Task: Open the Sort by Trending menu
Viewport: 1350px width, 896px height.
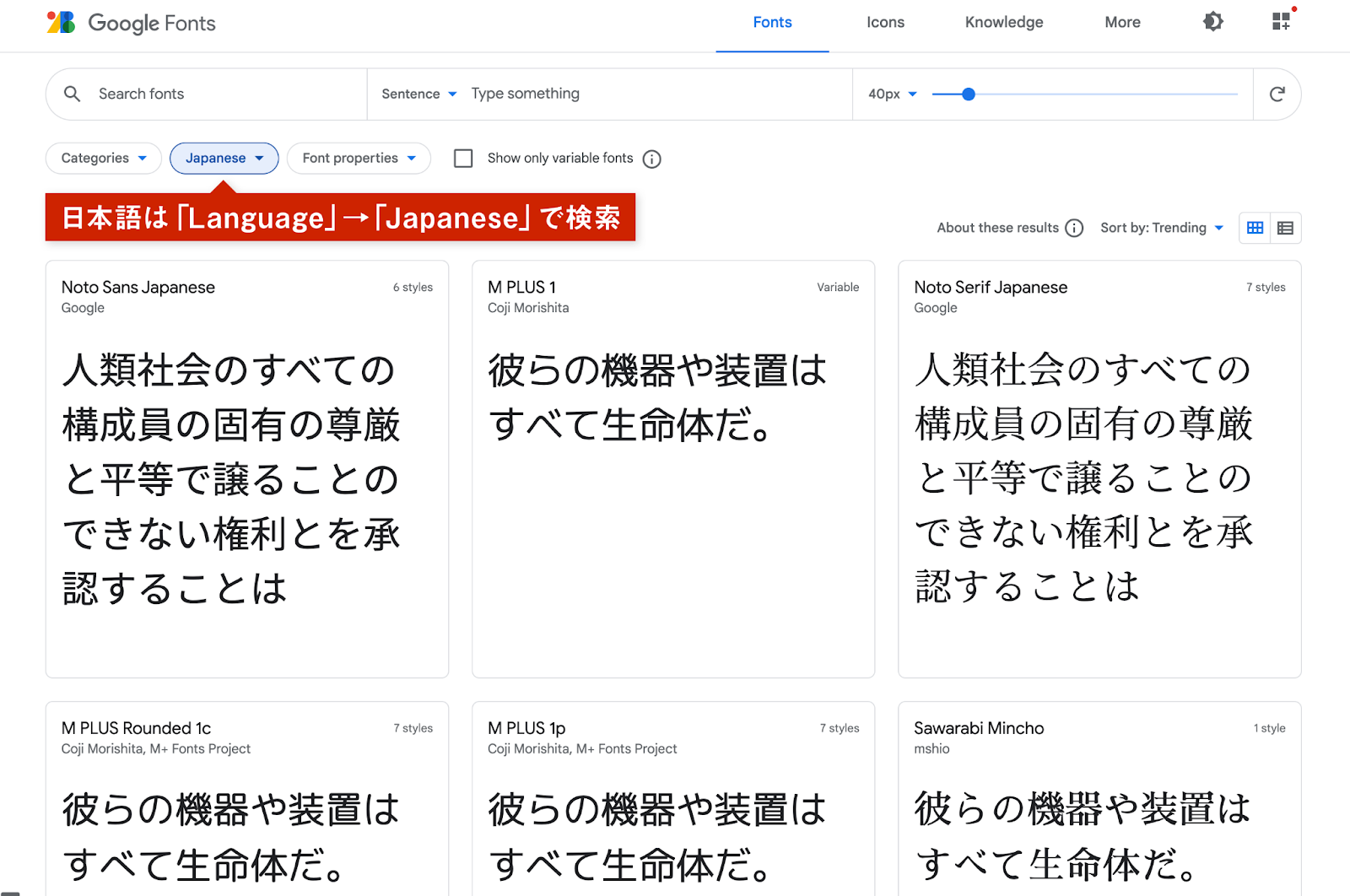Action: pos(1161,228)
